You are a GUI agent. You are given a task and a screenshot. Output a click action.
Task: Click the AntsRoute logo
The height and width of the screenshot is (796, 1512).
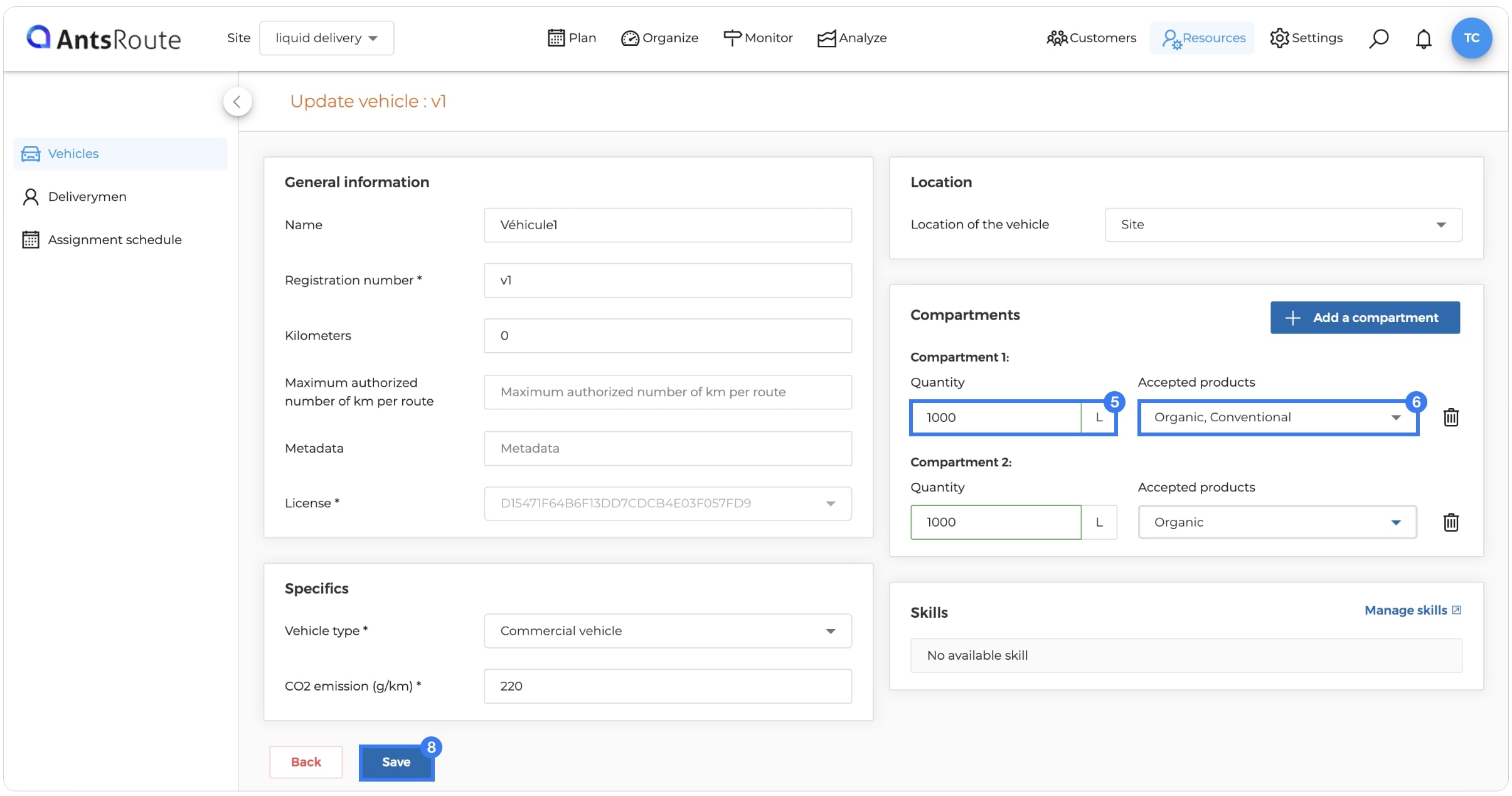104,38
